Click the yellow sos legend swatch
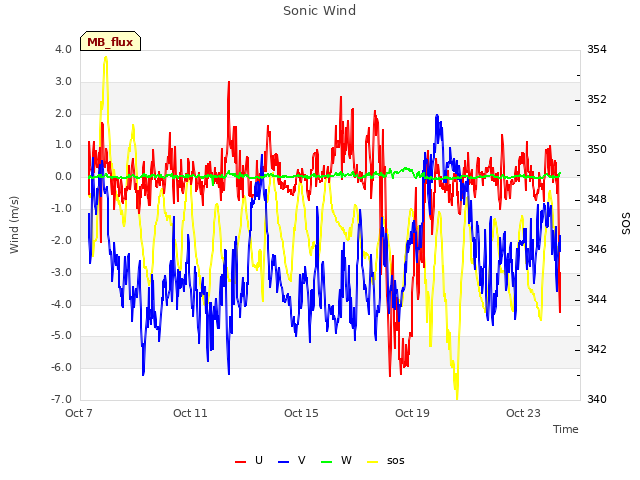Viewport: 640px width, 480px height. tap(373, 462)
